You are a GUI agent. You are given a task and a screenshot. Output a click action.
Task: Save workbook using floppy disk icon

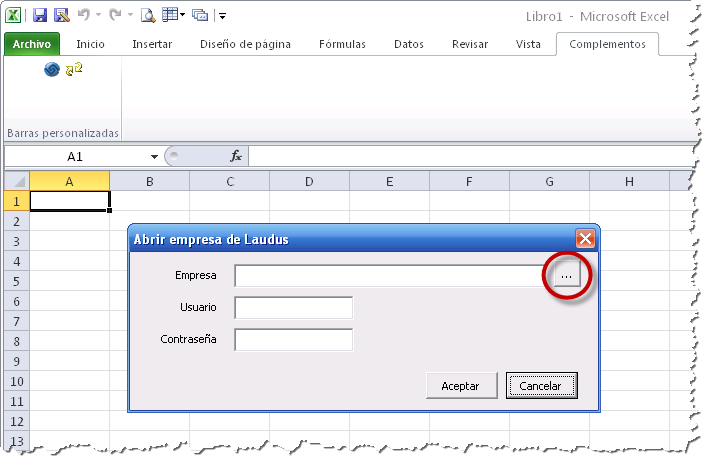point(40,15)
